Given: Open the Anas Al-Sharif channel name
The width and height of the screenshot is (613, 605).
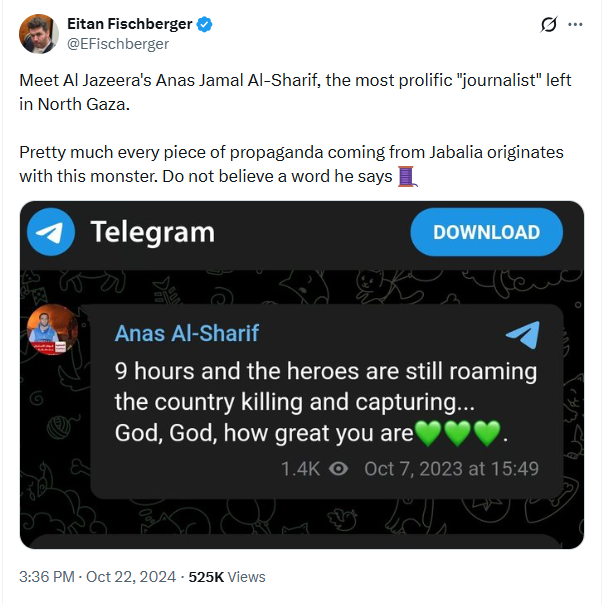Looking at the screenshot, I should coord(187,333).
